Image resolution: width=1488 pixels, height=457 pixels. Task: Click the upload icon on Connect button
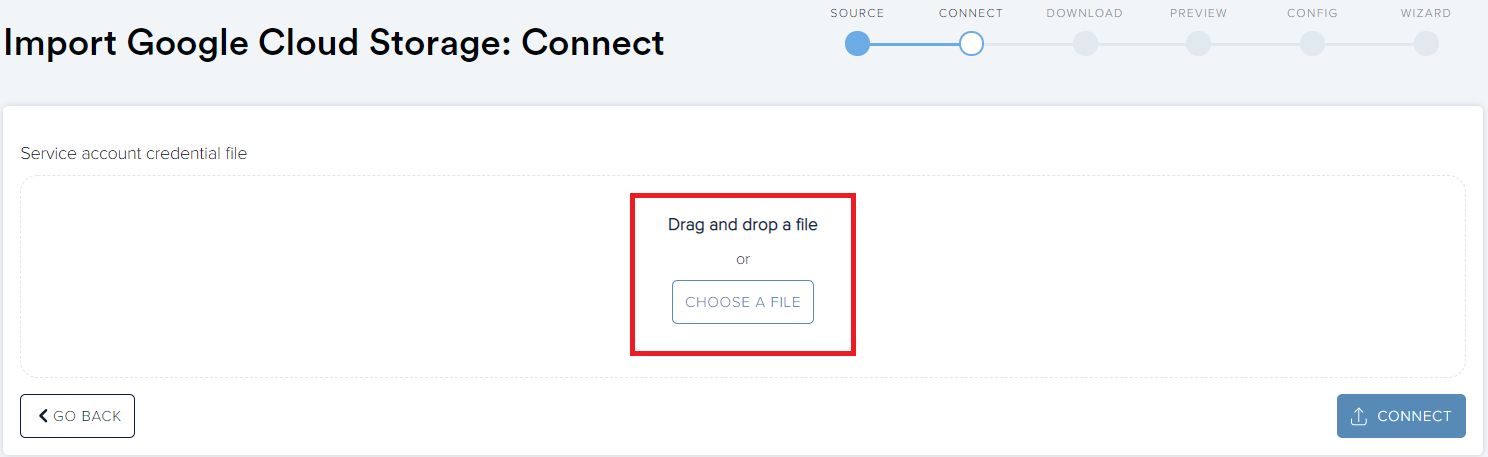coord(1359,417)
